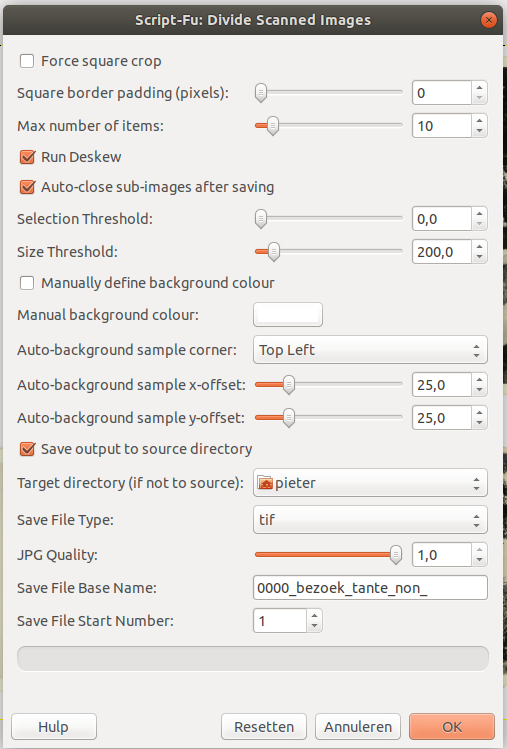507x749 pixels.
Task: Increase Size Threshold with up arrow
Action: point(479,246)
